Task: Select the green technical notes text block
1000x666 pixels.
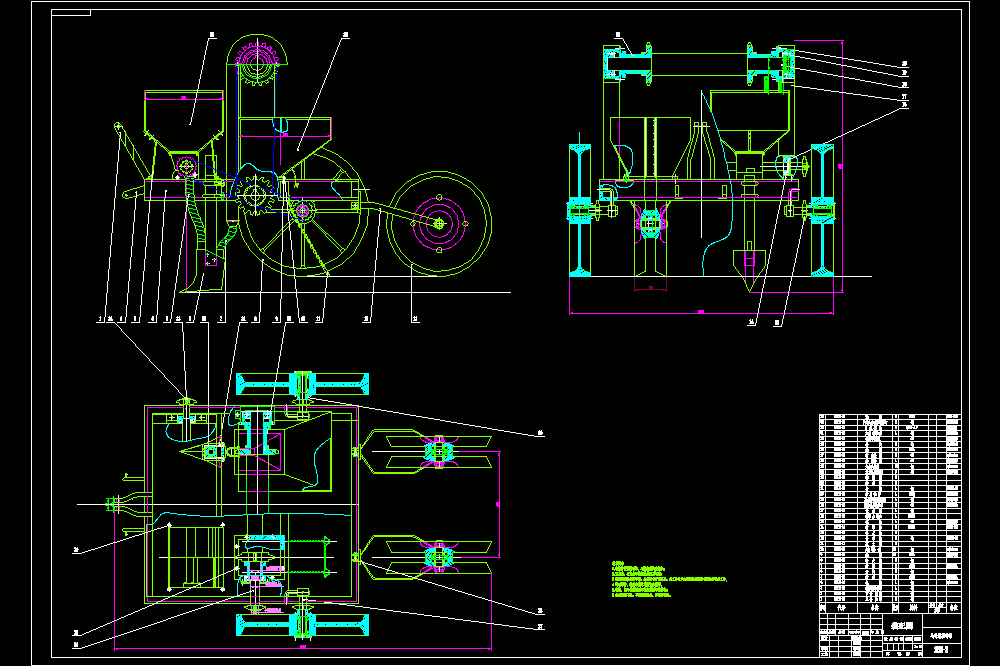Action: 668,579
